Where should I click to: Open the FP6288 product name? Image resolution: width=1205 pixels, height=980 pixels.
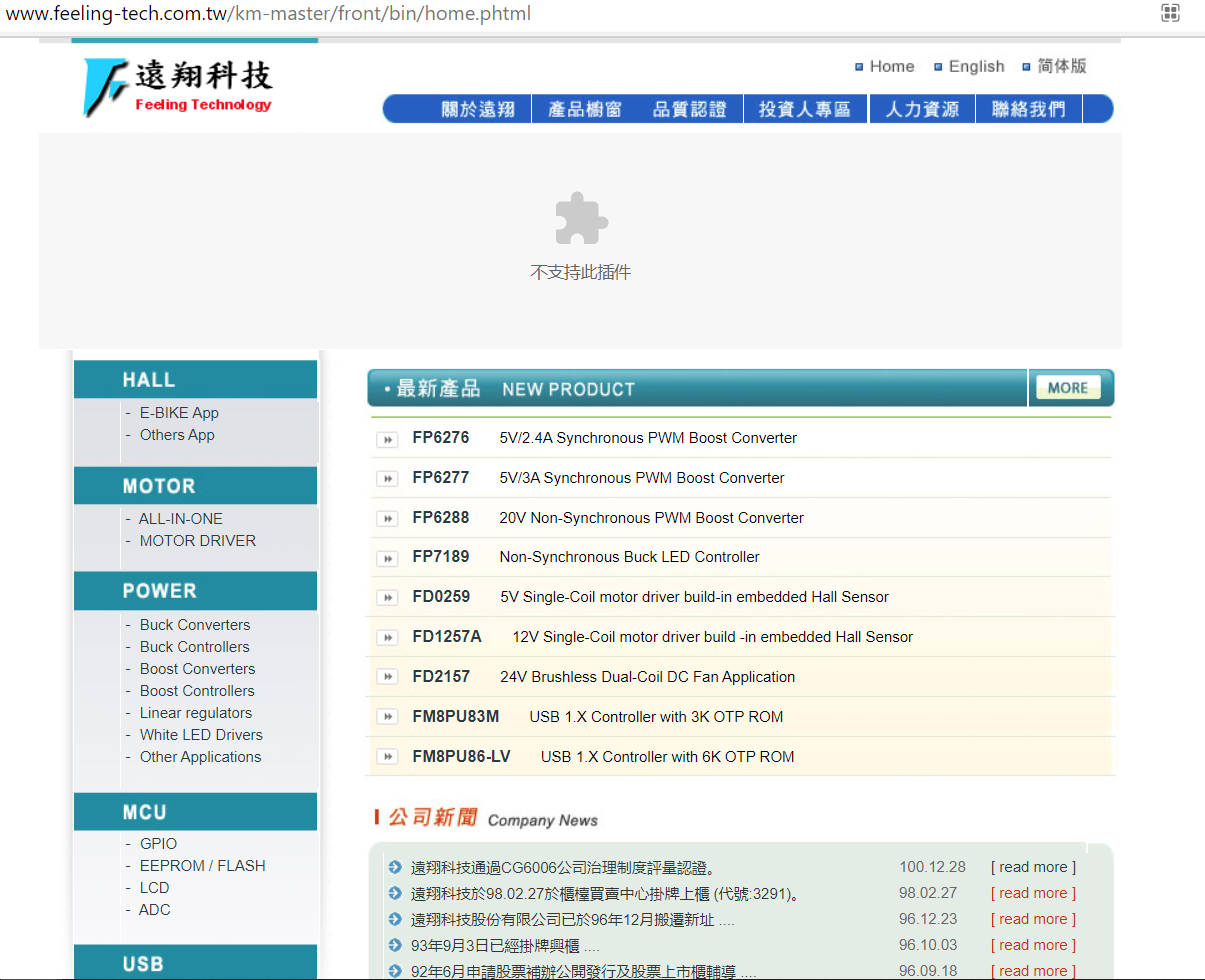[441, 518]
